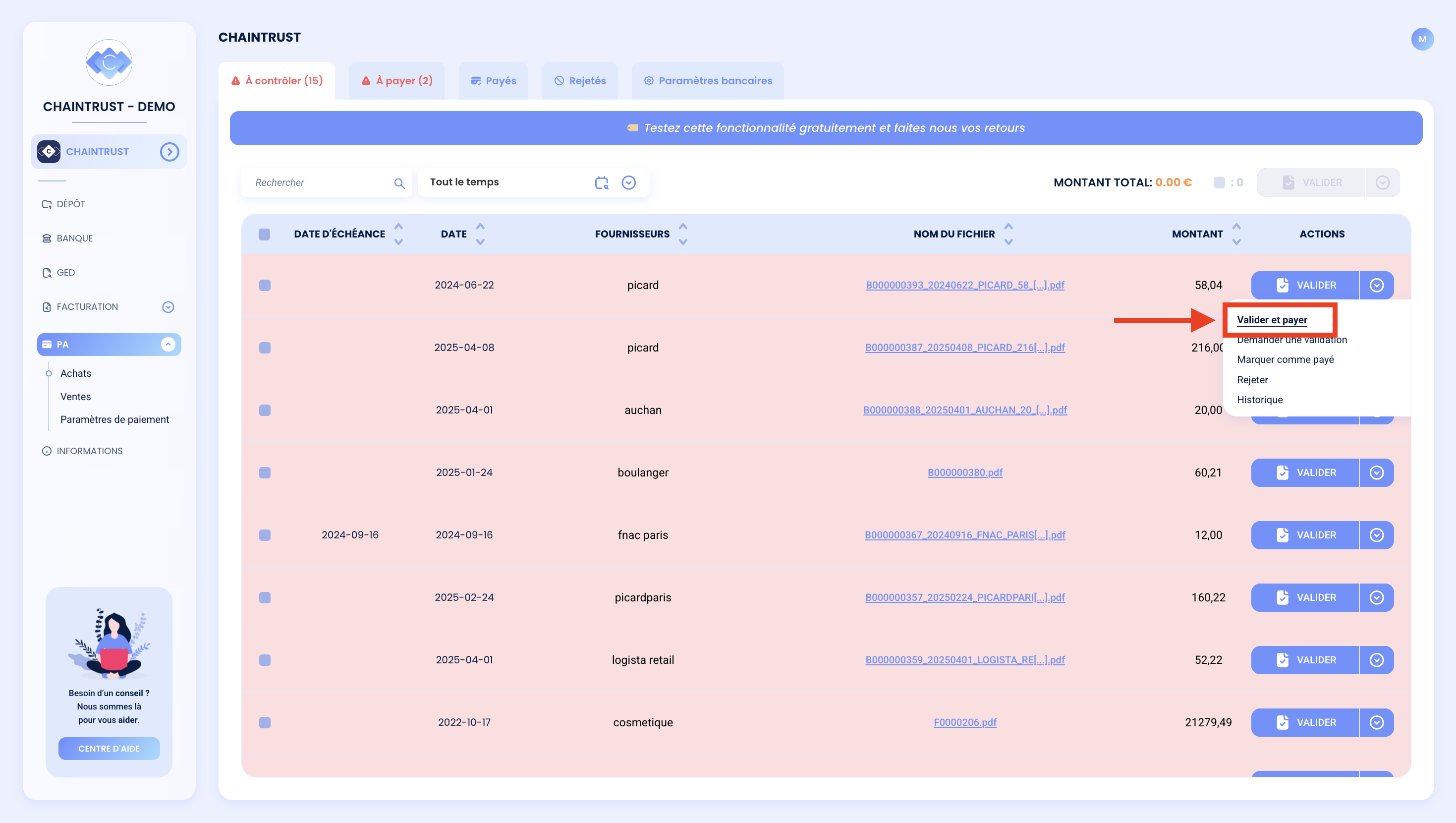This screenshot has width=1456, height=823.
Task: Click the À payer tab warning icon
Action: point(366,81)
